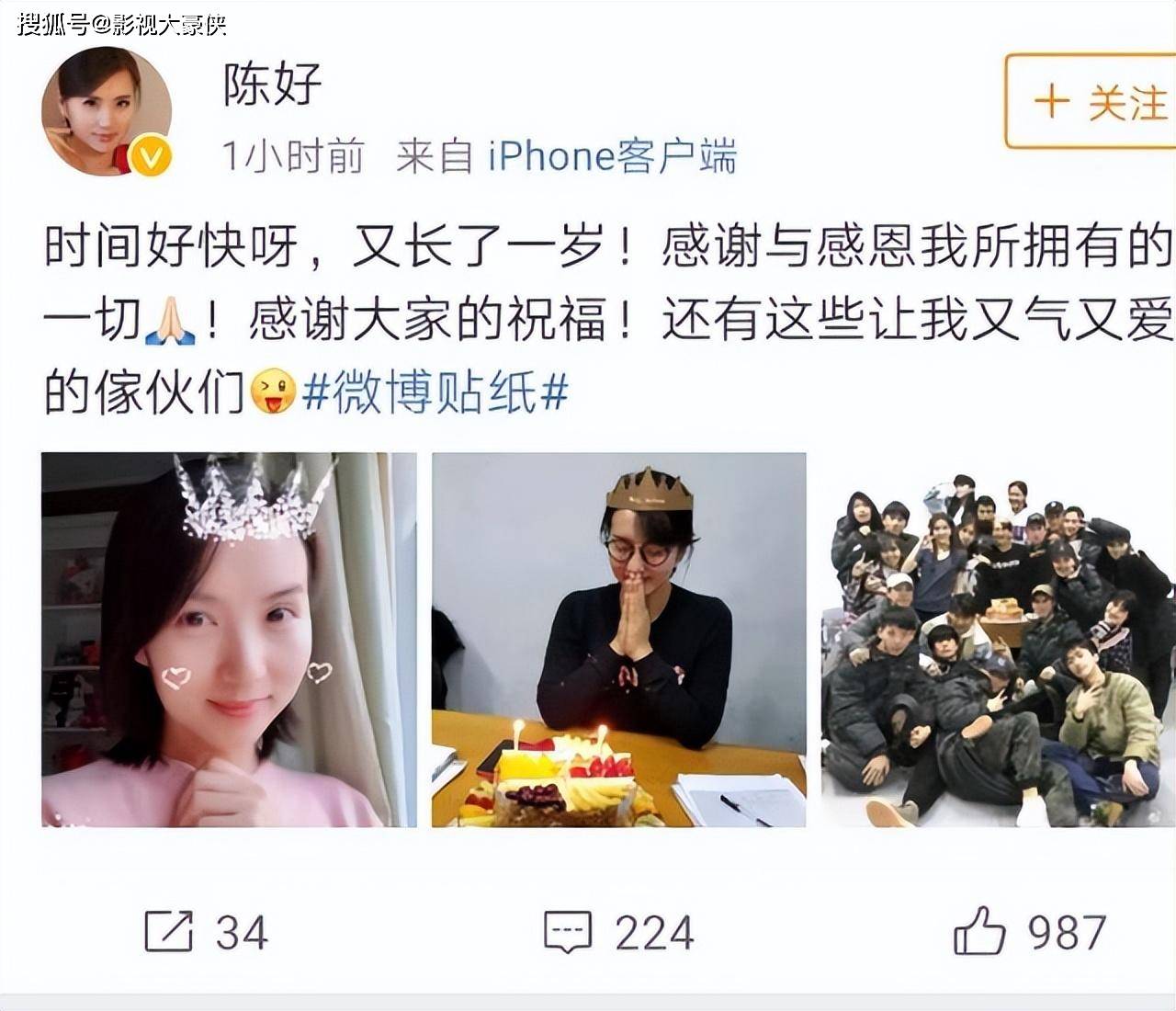
Task: Like the post with thumbs-up icon
Action: (979, 930)
